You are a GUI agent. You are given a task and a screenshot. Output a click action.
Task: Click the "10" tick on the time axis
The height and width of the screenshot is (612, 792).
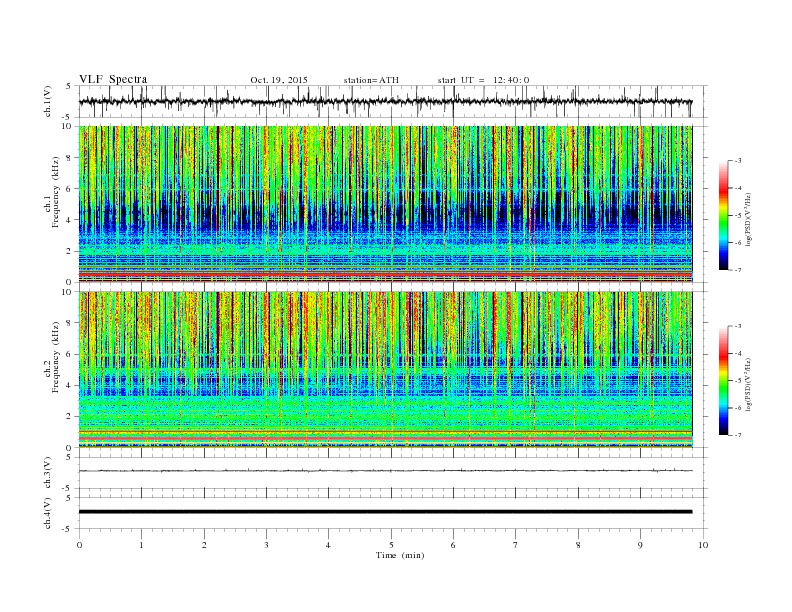coord(703,545)
